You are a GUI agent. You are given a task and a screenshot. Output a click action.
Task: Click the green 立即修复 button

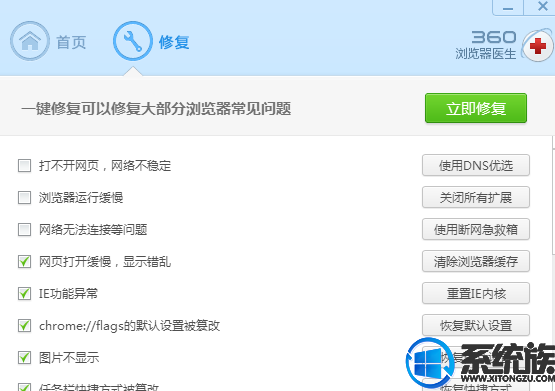coord(476,108)
